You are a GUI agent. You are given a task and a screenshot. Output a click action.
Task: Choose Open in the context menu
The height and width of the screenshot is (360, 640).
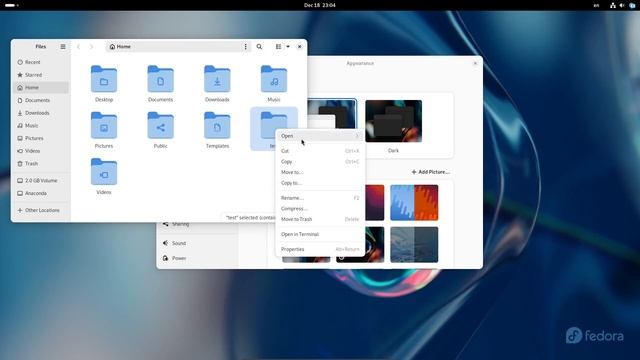click(x=320, y=136)
